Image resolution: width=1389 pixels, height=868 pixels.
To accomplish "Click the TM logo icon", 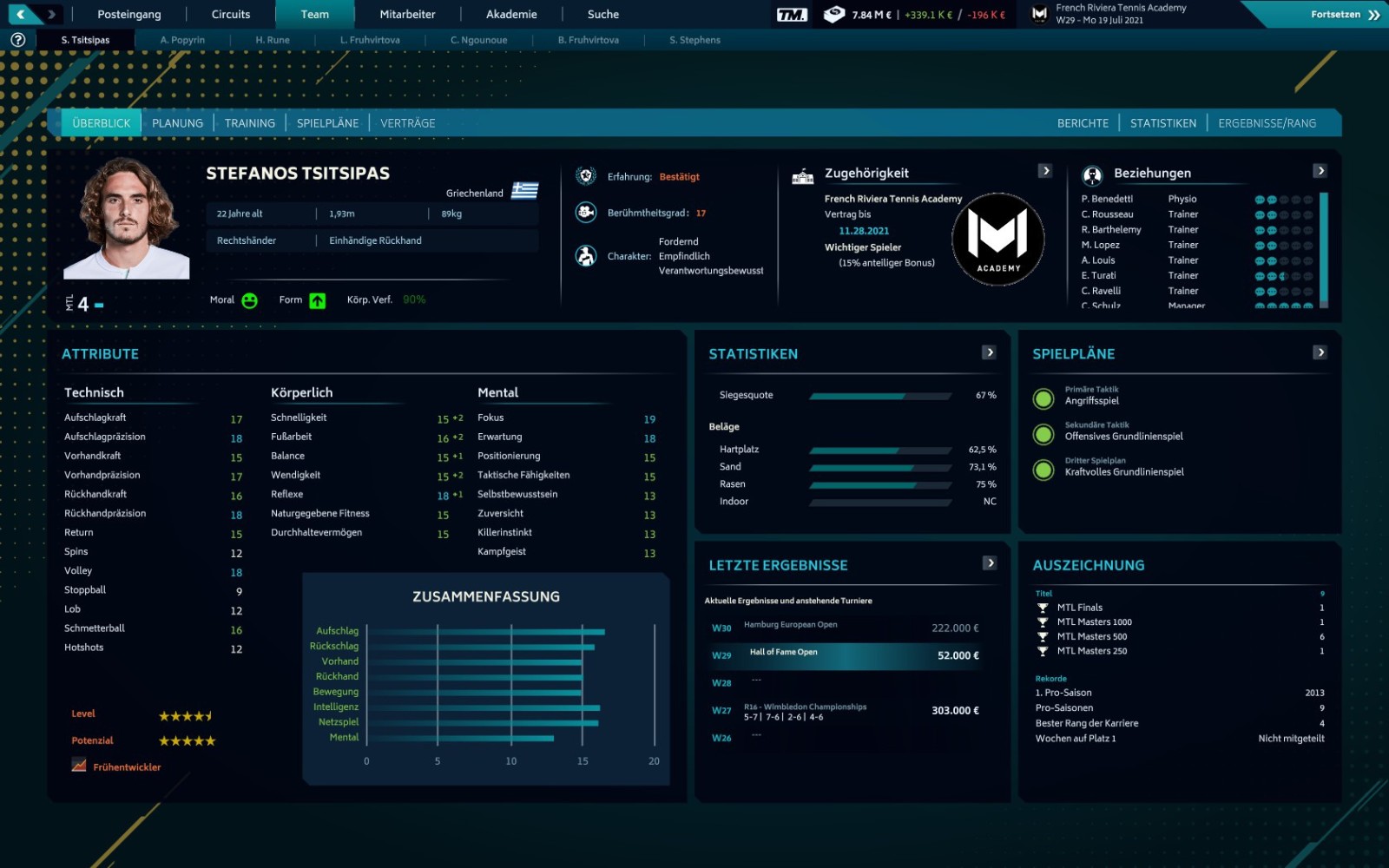I will pos(791,15).
